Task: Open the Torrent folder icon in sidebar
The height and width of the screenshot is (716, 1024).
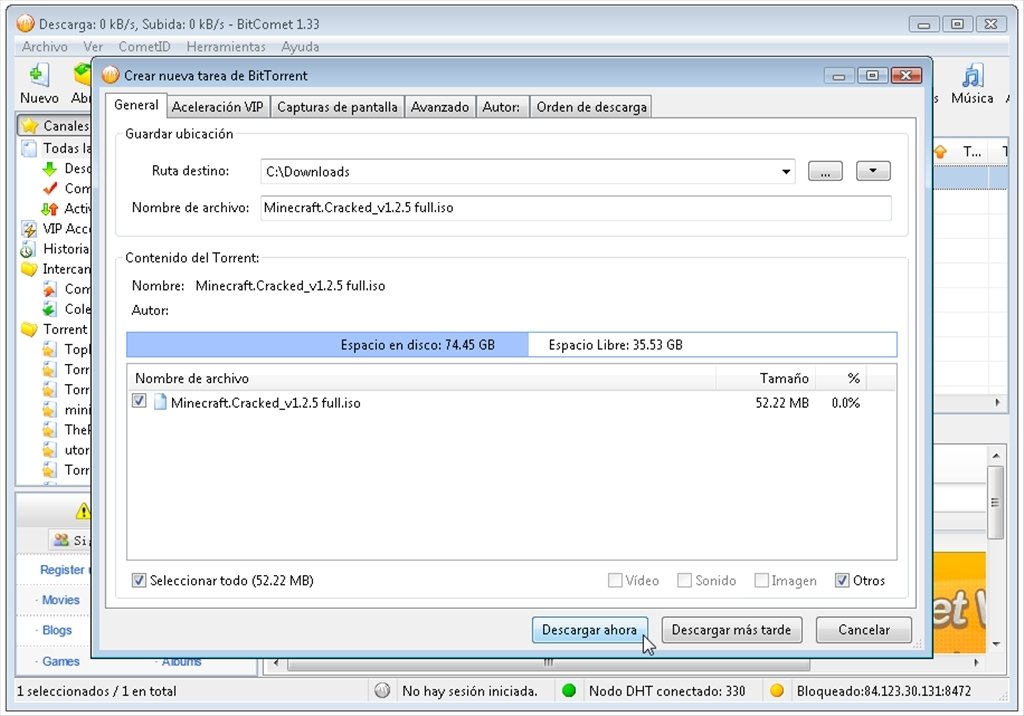Action: (29, 329)
